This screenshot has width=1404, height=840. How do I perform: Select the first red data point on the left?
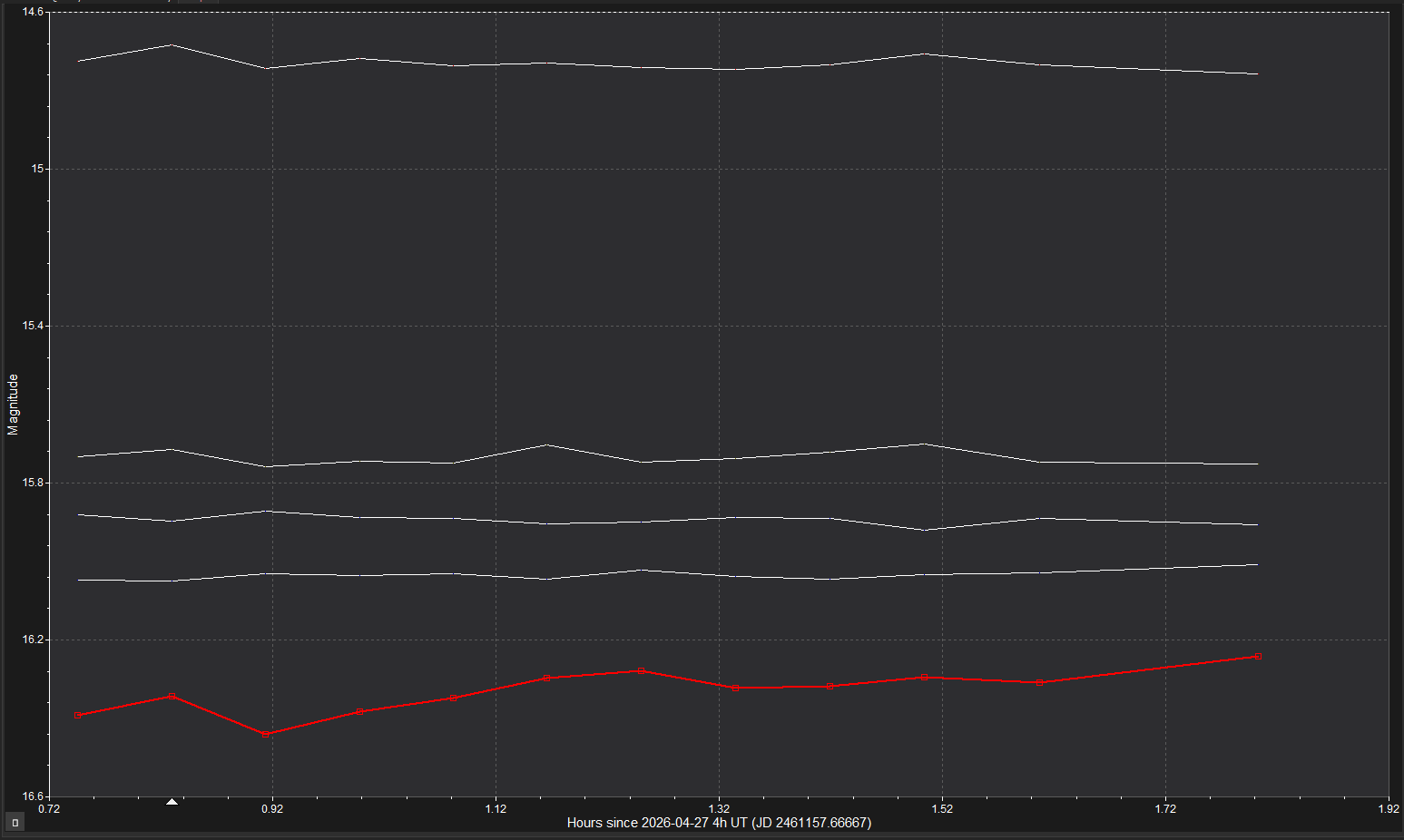(77, 716)
